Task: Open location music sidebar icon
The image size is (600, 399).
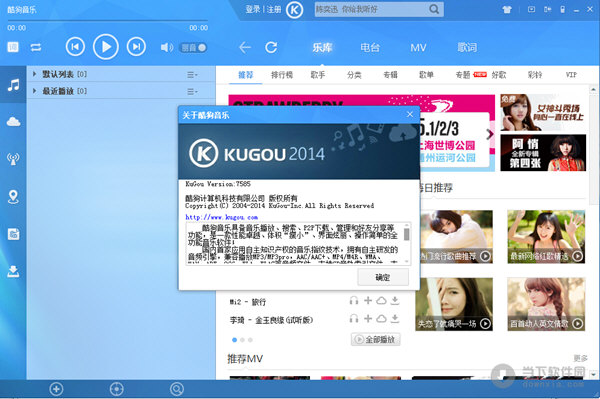Action: [x=13, y=196]
